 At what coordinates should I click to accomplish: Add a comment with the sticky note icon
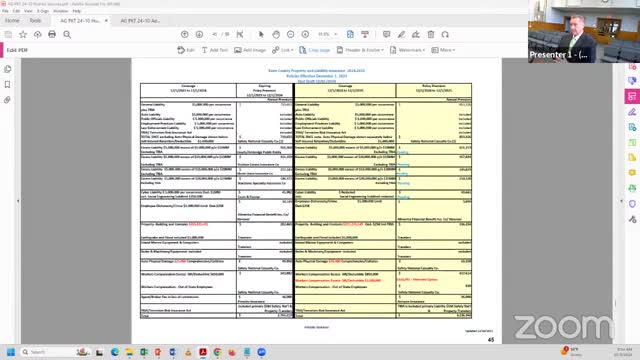pos(386,34)
